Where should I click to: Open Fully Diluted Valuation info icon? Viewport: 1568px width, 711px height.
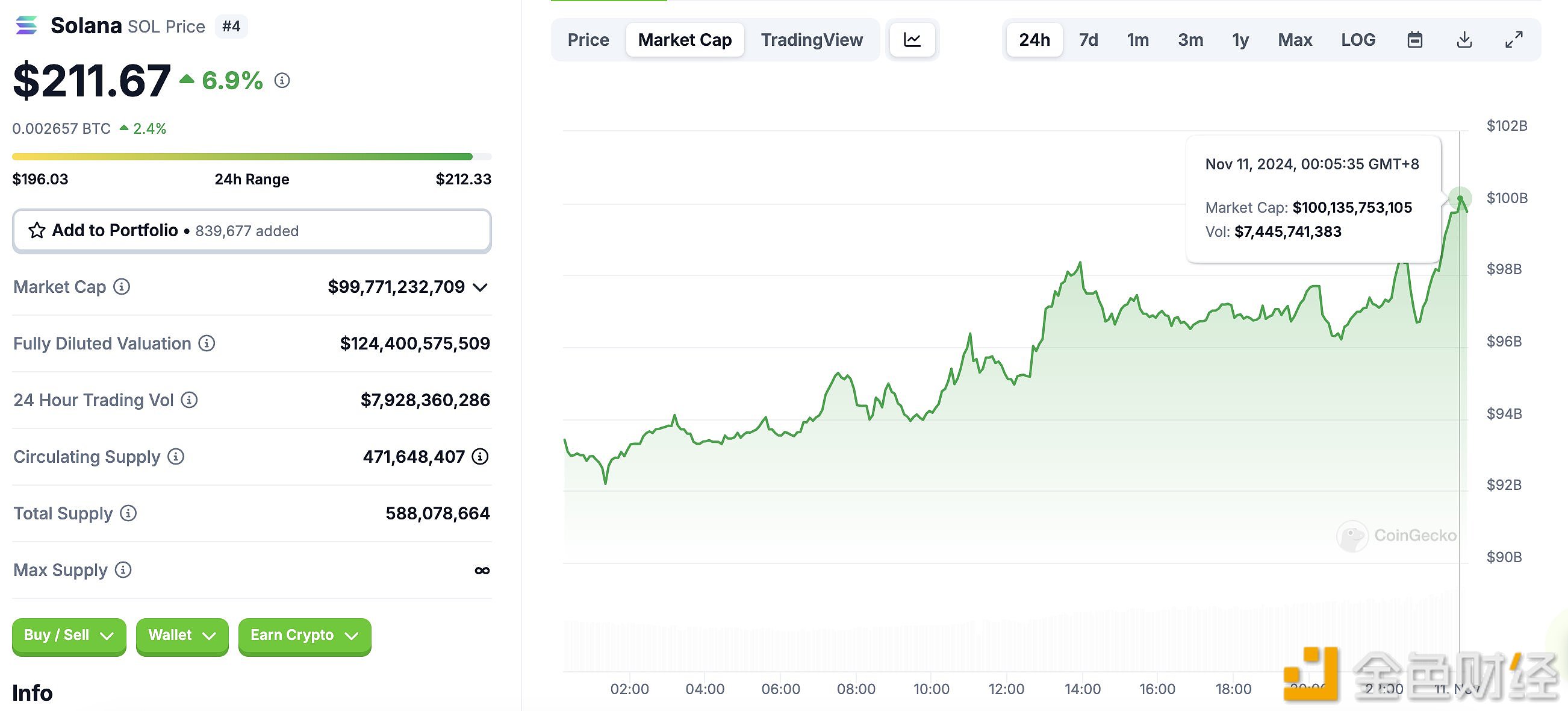[x=207, y=343]
